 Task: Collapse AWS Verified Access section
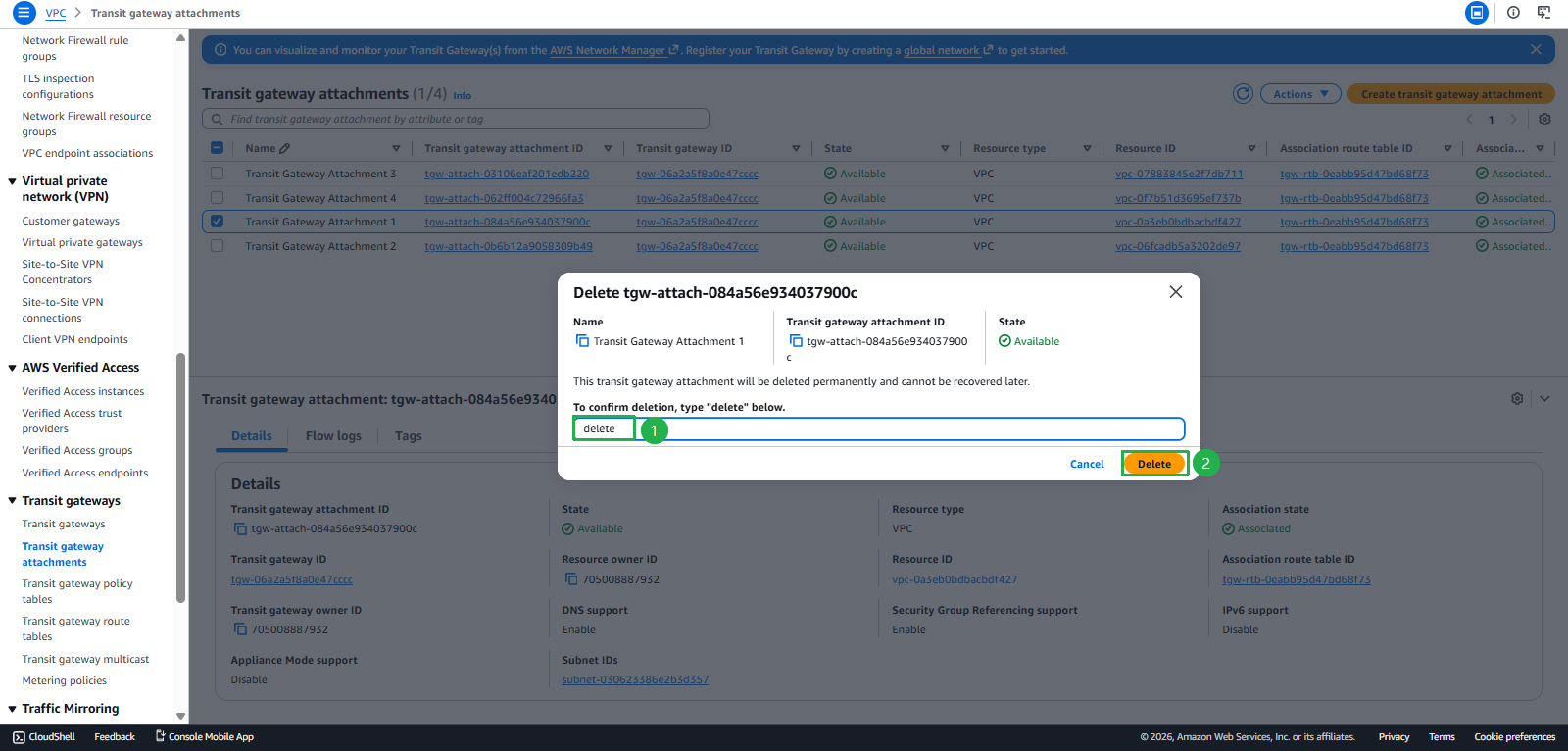click(12, 368)
